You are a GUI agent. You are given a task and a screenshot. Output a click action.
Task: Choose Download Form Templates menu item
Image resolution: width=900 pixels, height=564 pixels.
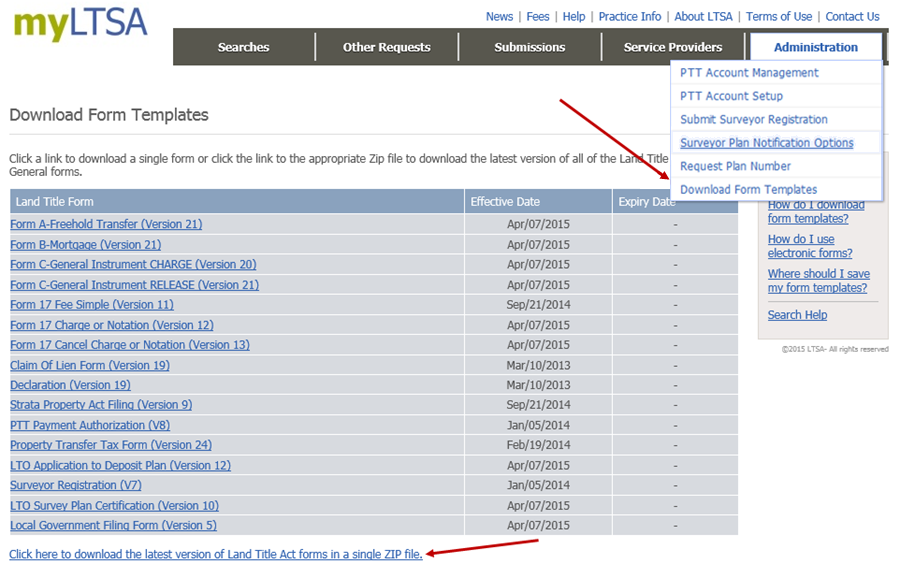[x=748, y=189]
